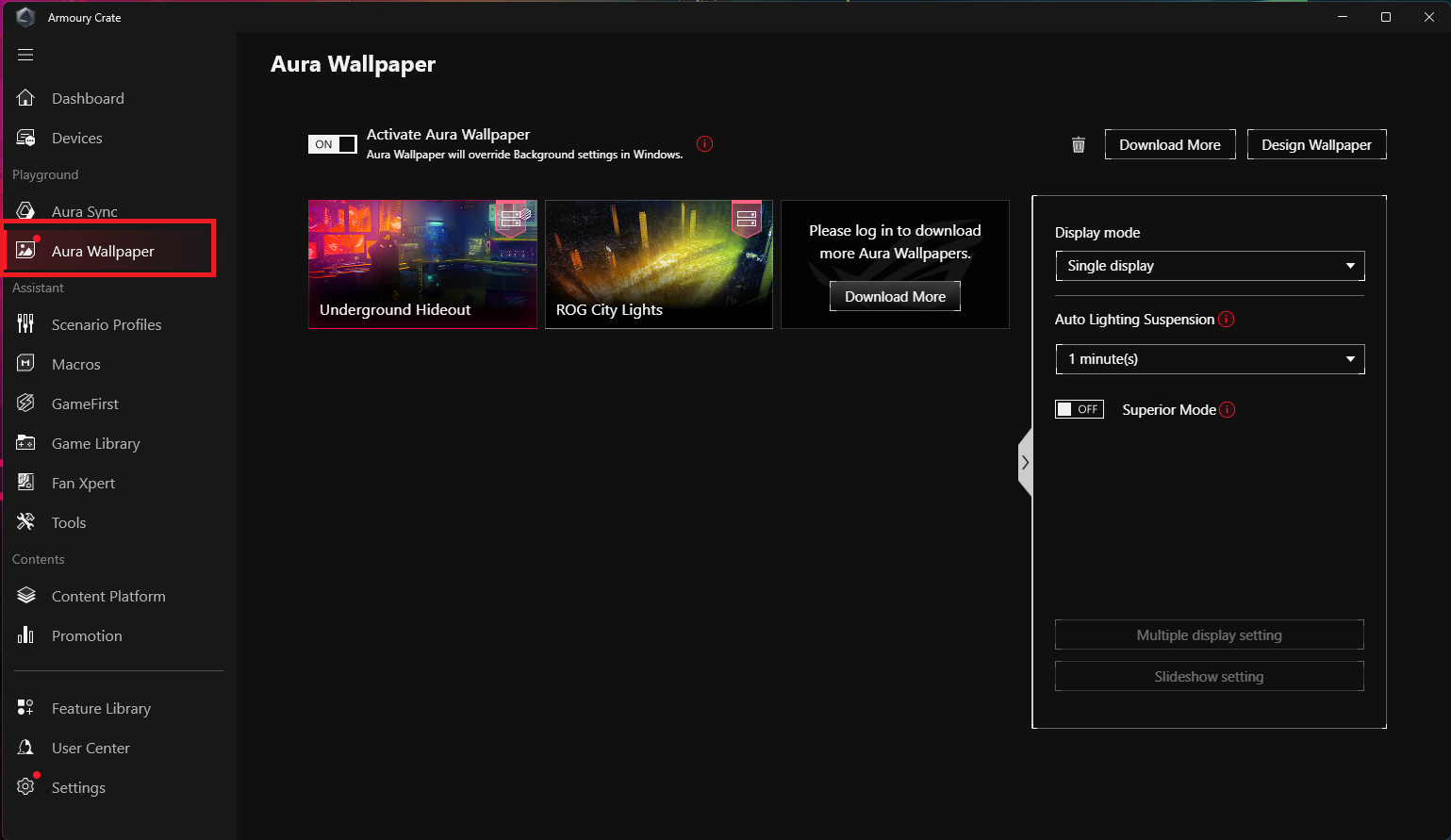The width and height of the screenshot is (1451, 840).
Task: Click badge icon on Underground Hideout thumbnail
Action: tap(511, 219)
